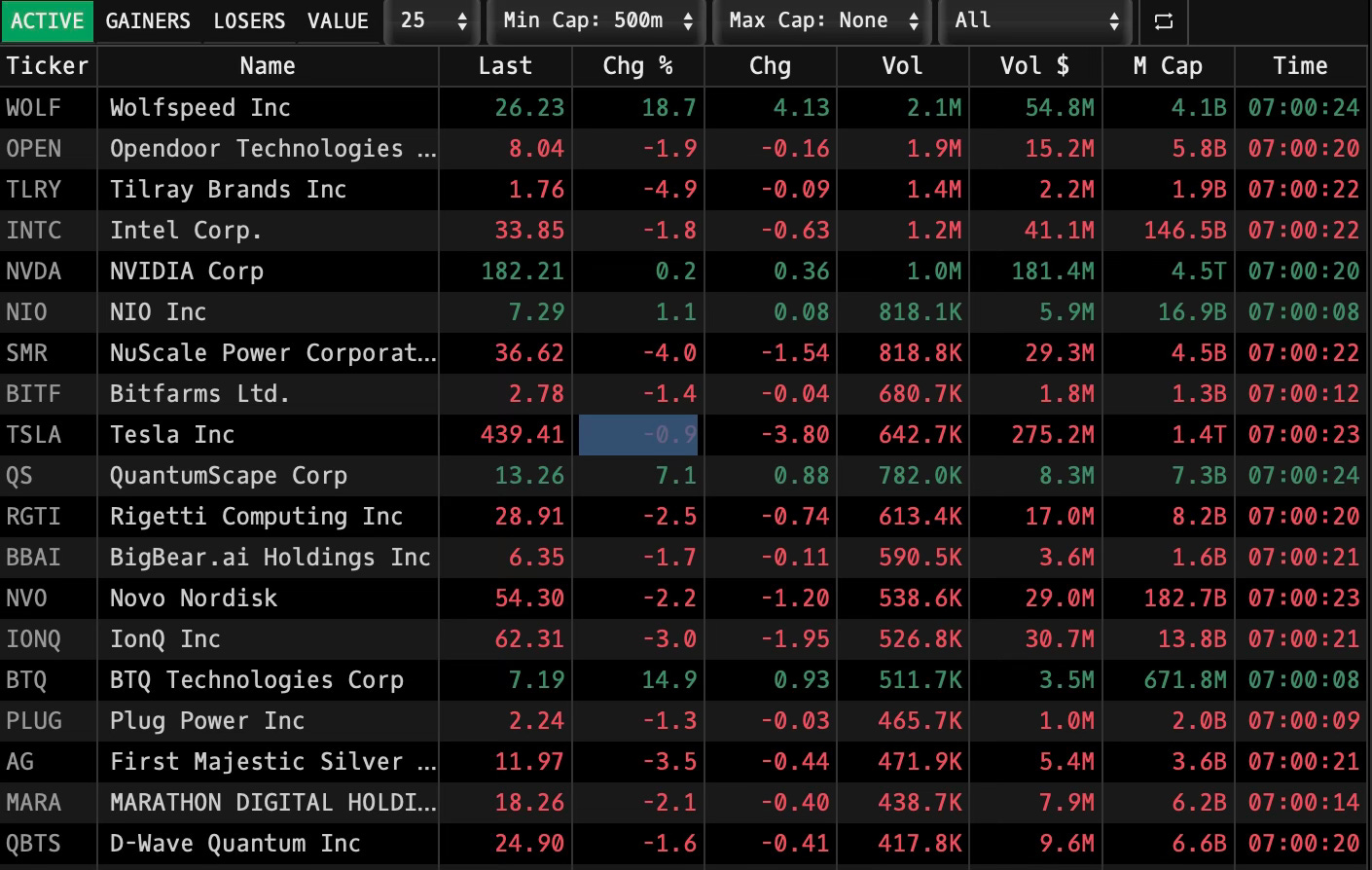The image size is (1372, 870).
Task: Click the D-Wave Quantum Inc name
Action: (x=235, y=844)
